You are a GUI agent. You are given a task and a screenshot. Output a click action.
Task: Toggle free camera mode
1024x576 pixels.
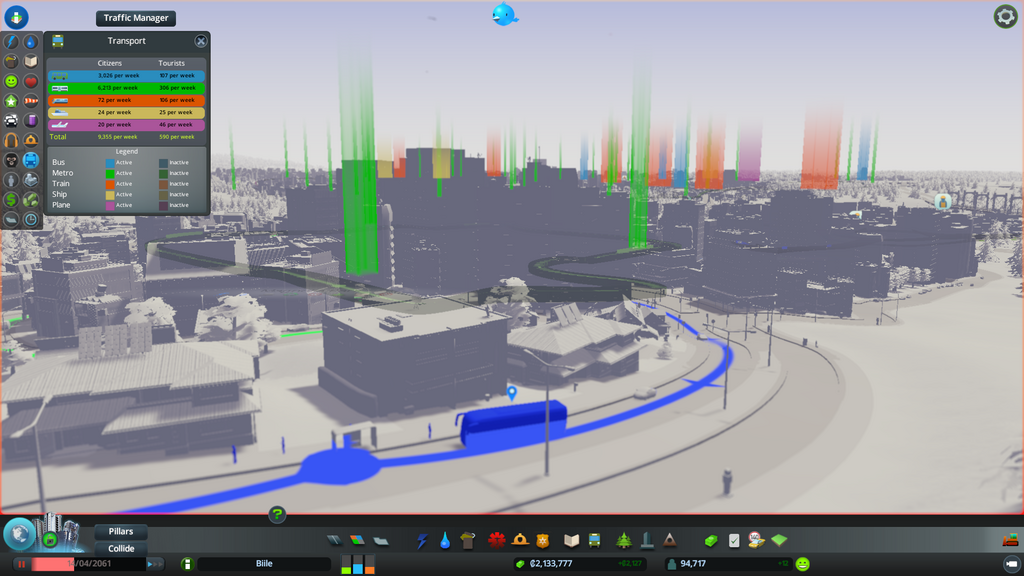(x=1011, y=564)
